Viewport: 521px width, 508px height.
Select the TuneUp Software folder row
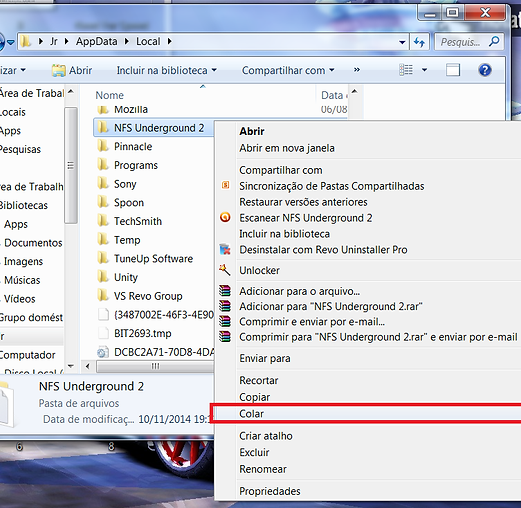pos(154,258)
